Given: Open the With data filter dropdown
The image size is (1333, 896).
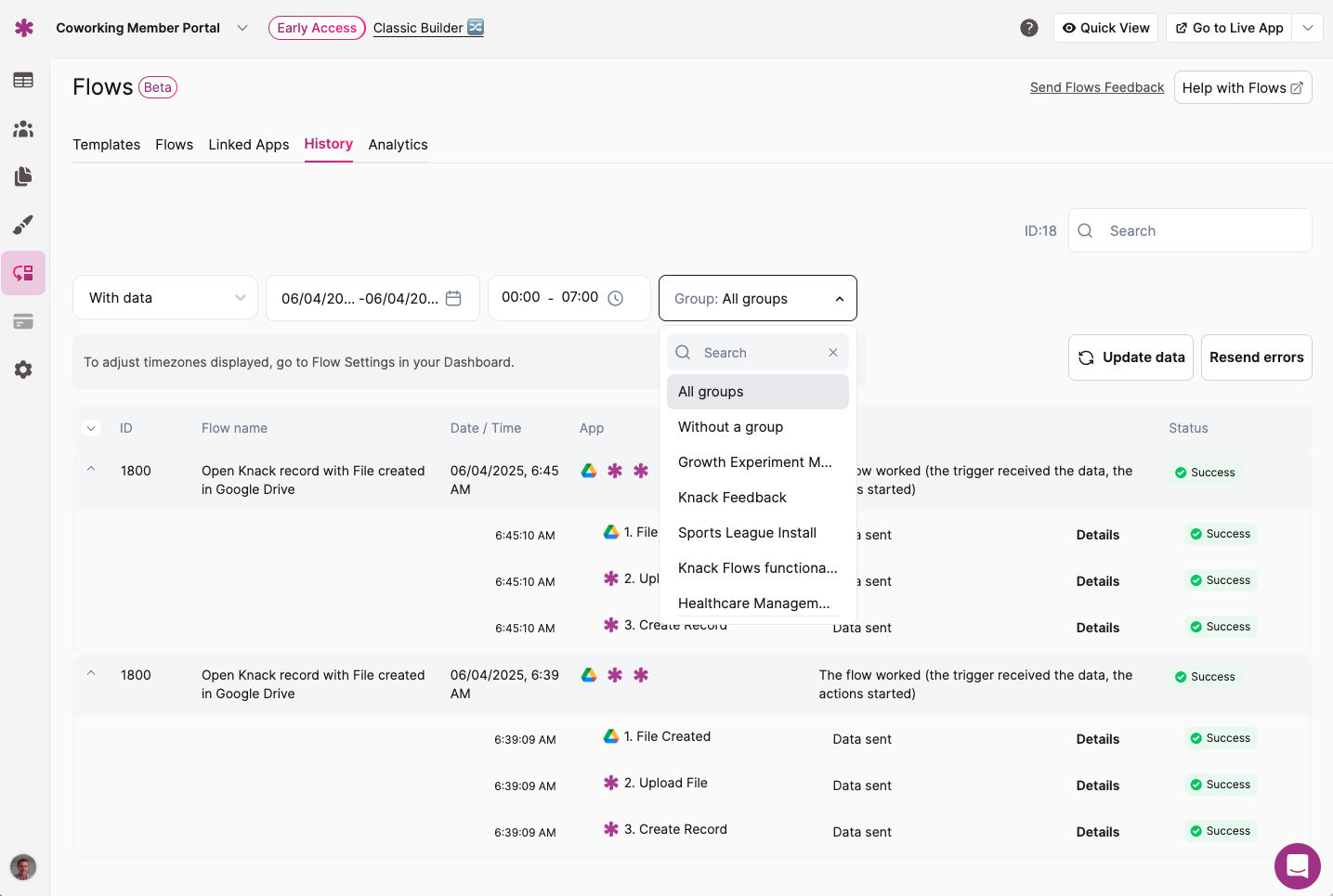Looking at the screenshot, I should coord(165,298).
